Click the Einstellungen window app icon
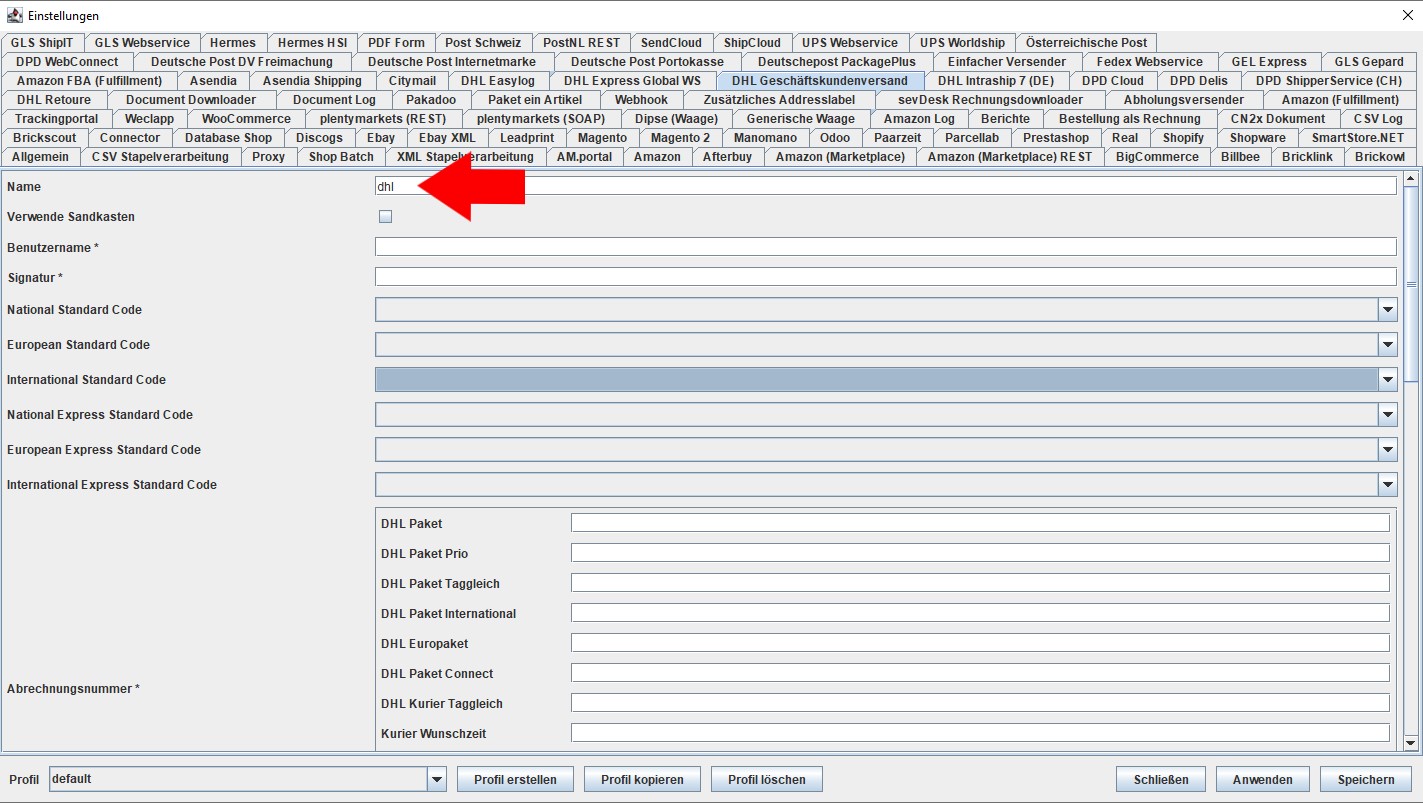Screen dimensions: 1423x803 coord(15,15)
